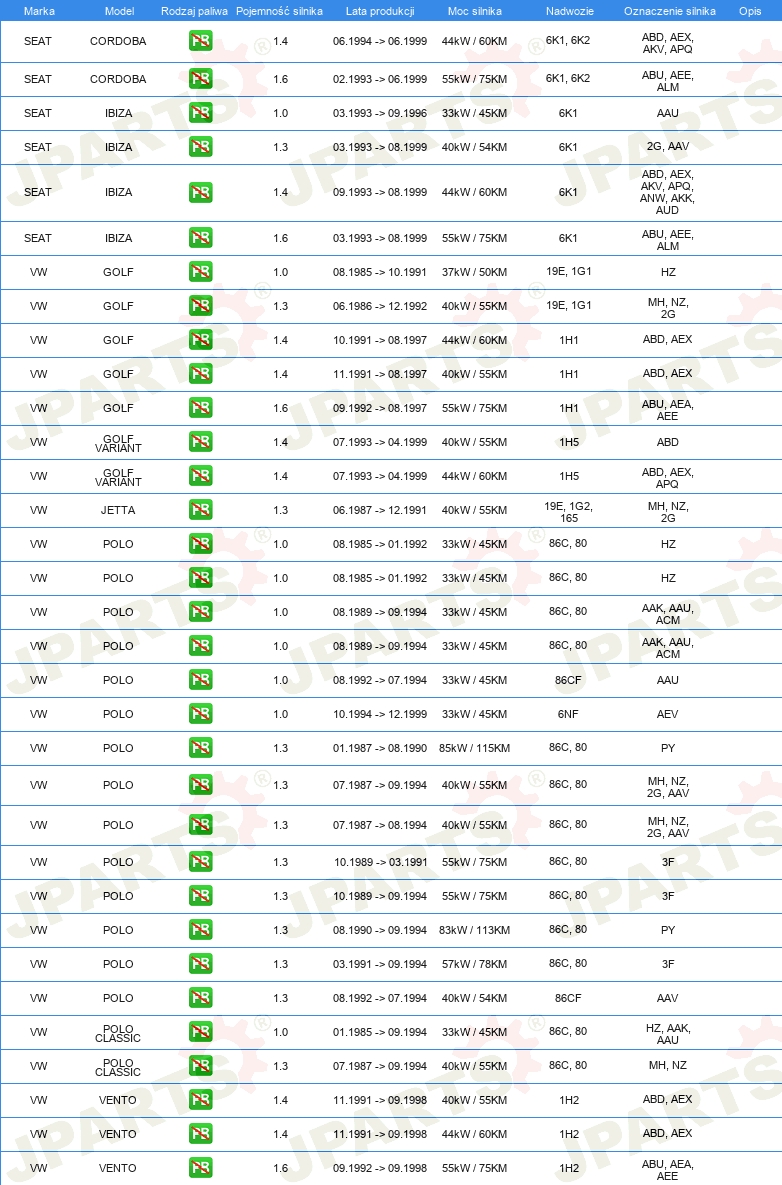Click fuel icon in VW GOLF 1.6 row
782x1185 pixels.
click(200, 407)
